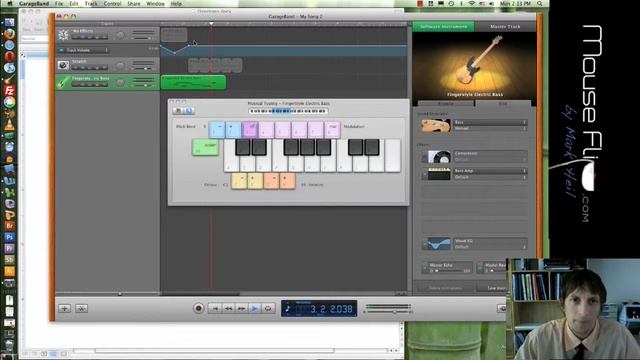Click the Octave down yellow key
This screenshot has width=640, height=360.
coord(239,181)
